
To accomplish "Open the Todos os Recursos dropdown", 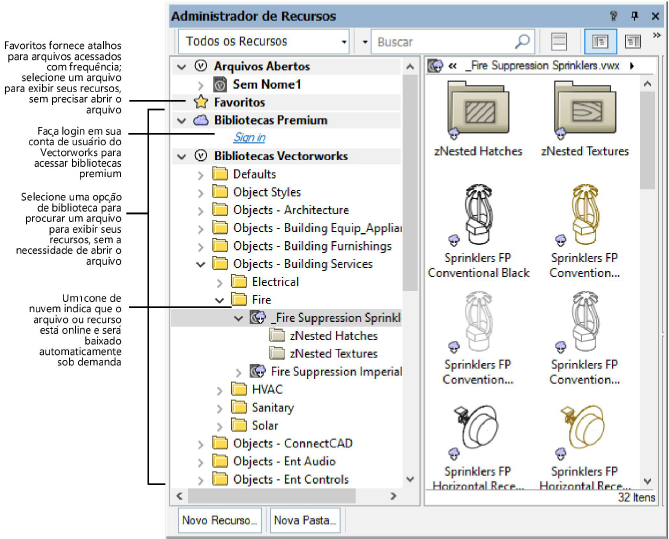I will (264, 41).
